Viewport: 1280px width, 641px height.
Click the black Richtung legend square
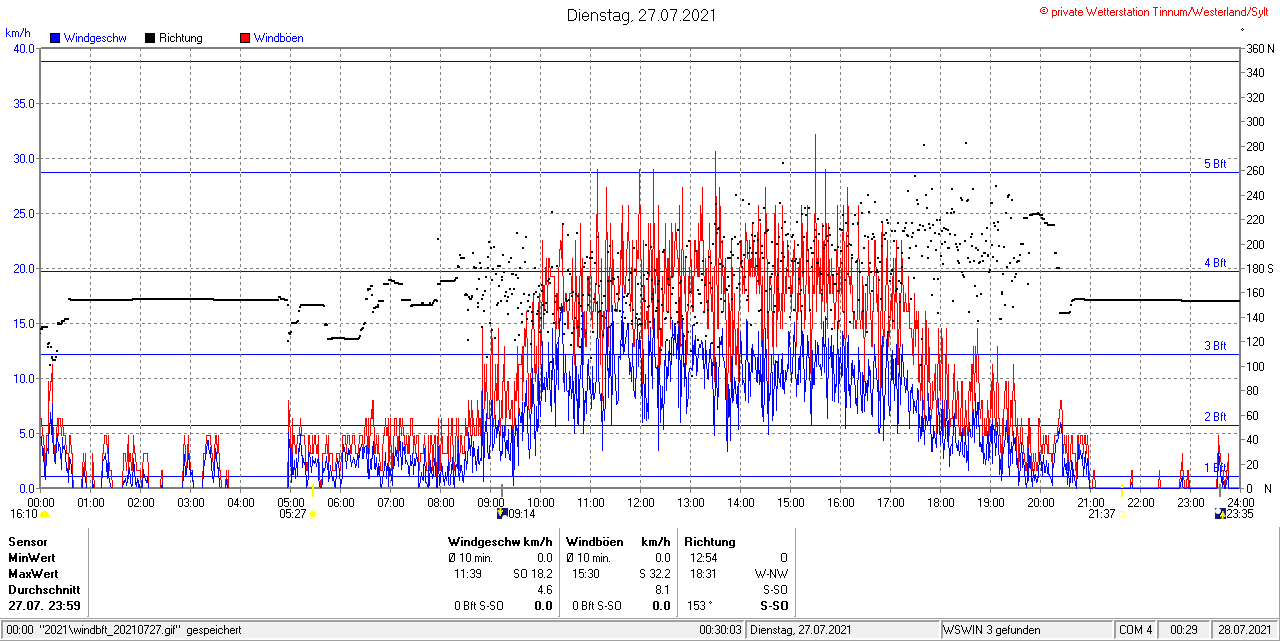tap(150, 38)
